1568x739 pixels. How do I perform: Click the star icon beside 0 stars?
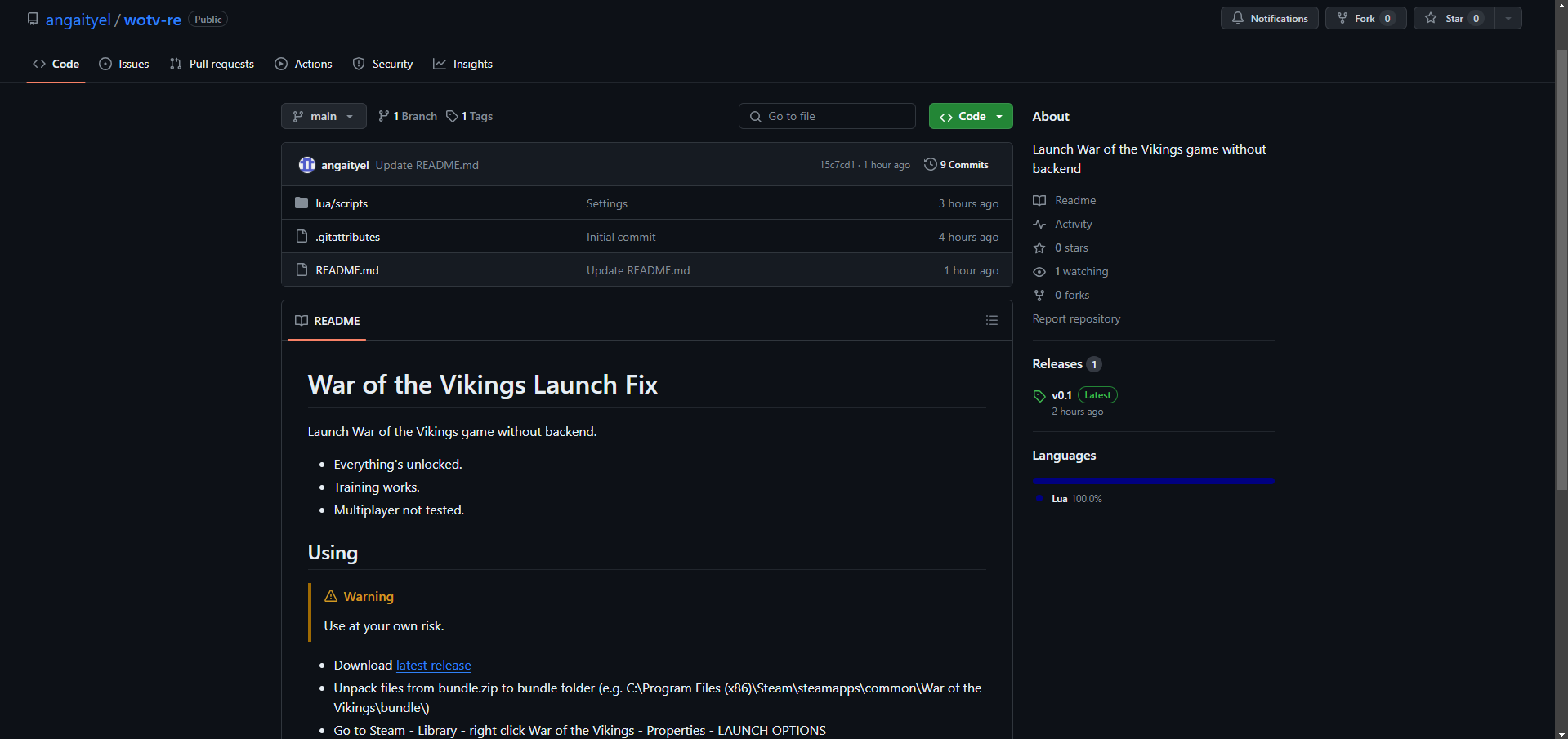tap(1039, 247)
